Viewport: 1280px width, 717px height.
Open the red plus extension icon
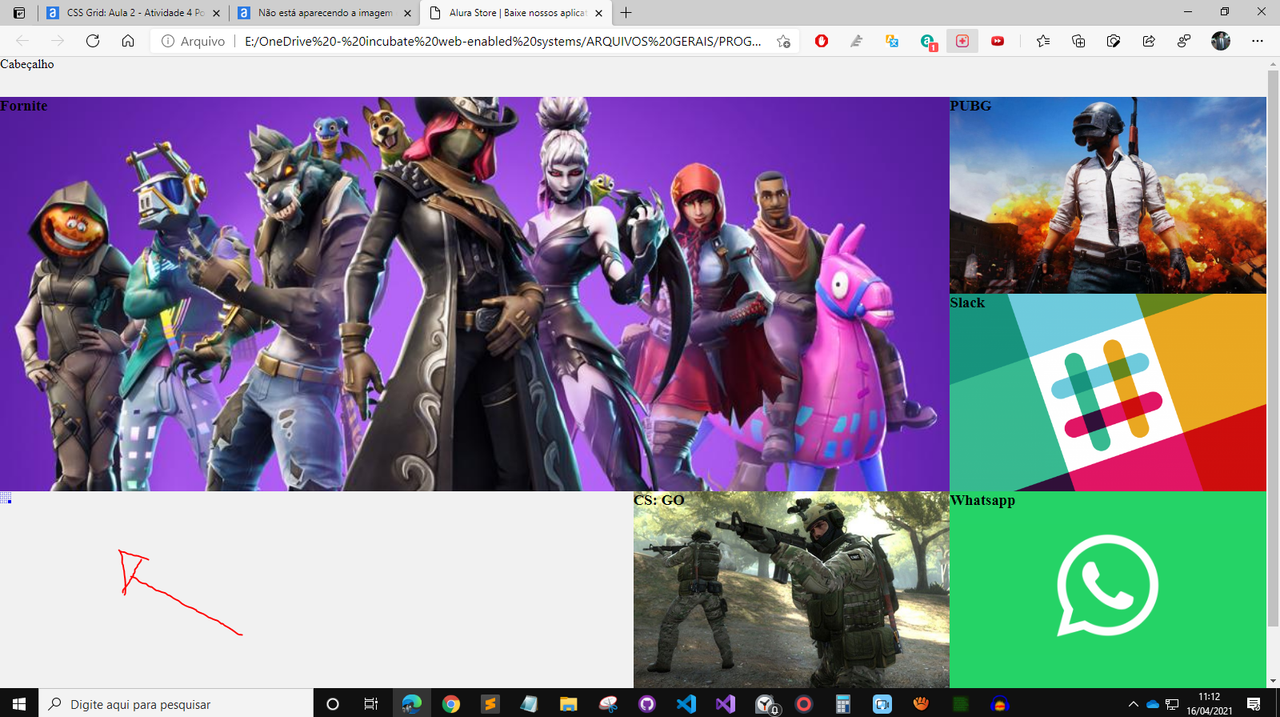(x=962, y=41)
